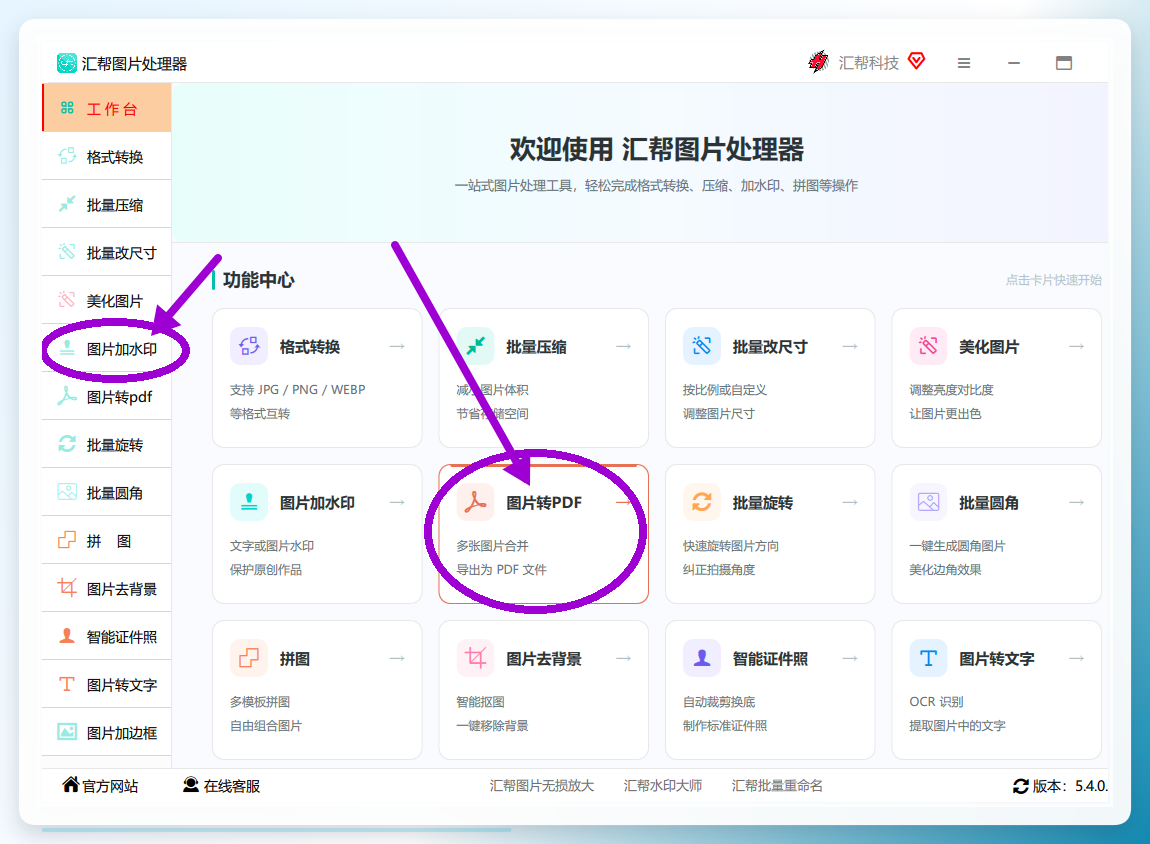This screenshot has height=844, width=1150.
Task: Click arrow on the 格式转换 card
Action: [397, 346]
